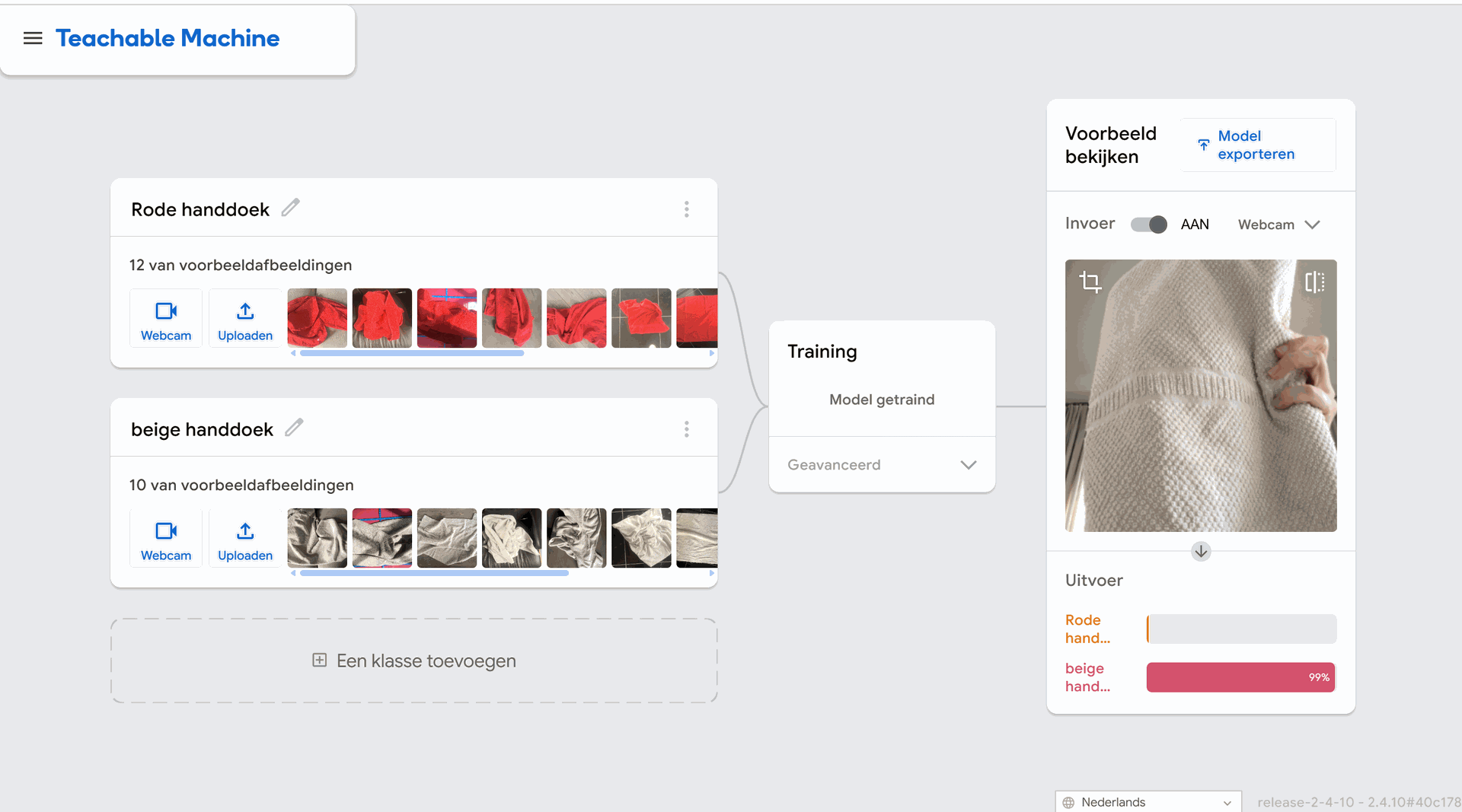Click Rode handdoek samples scrollbar
The width and height of the screenshot is (1462, 812).
pos(412,353)
